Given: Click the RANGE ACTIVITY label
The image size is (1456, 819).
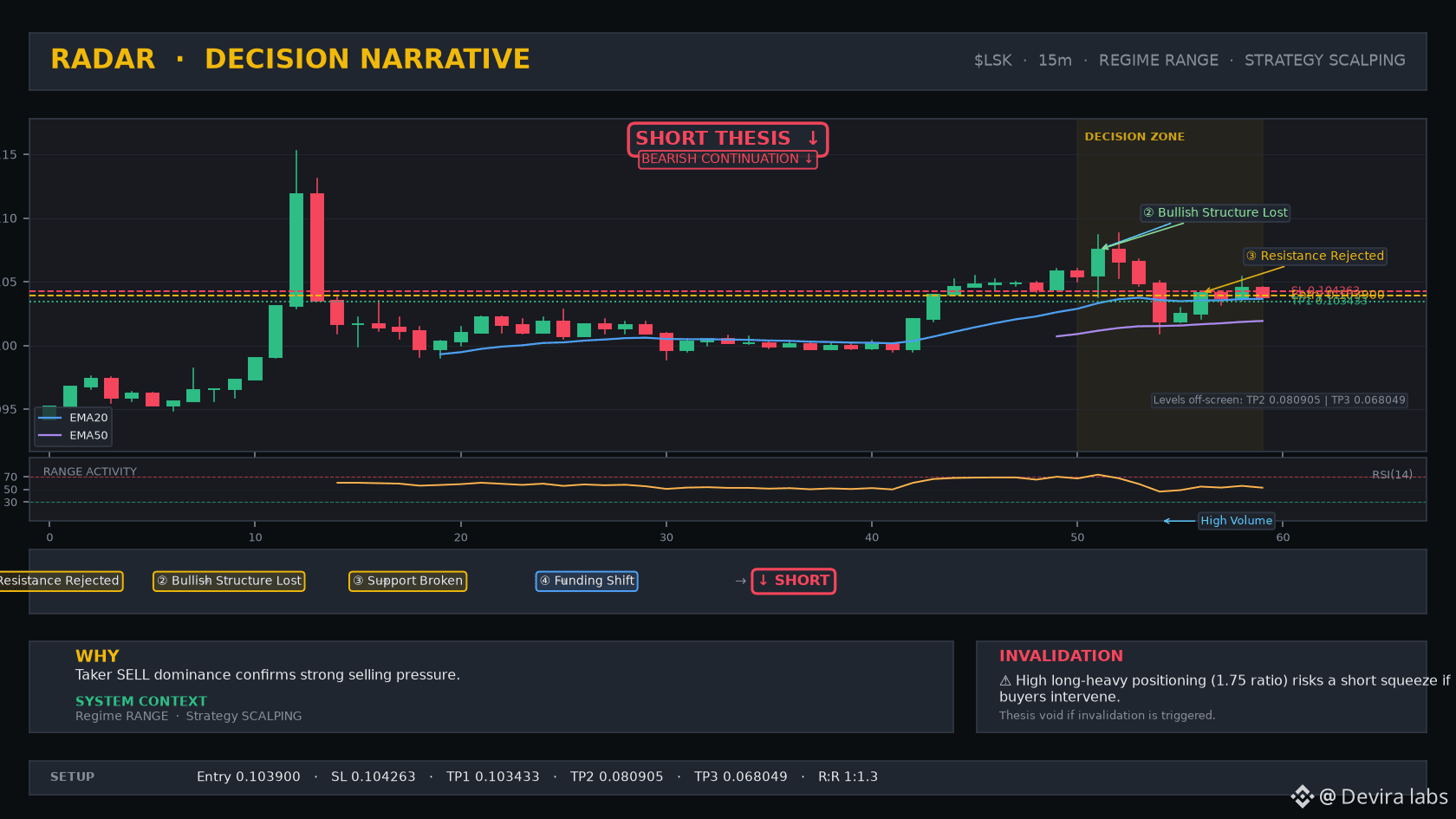Looking at the screenshot, I should pos(90,472).
